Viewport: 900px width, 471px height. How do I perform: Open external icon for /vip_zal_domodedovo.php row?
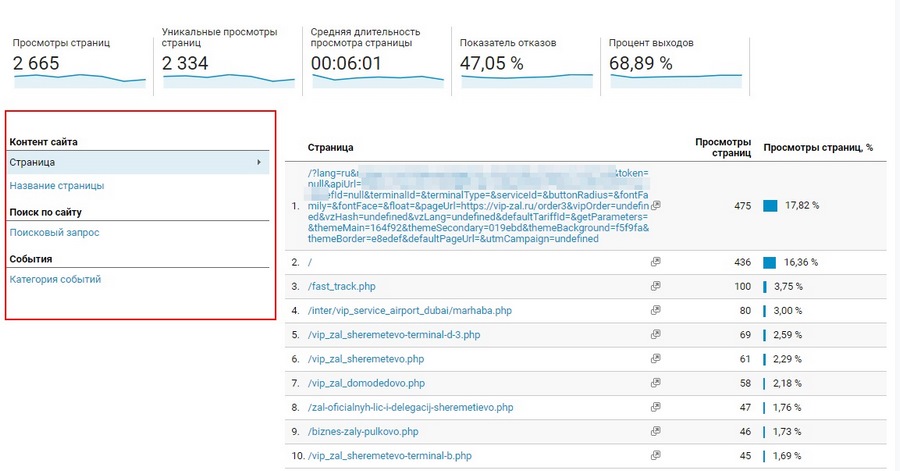tap(655, 383)
